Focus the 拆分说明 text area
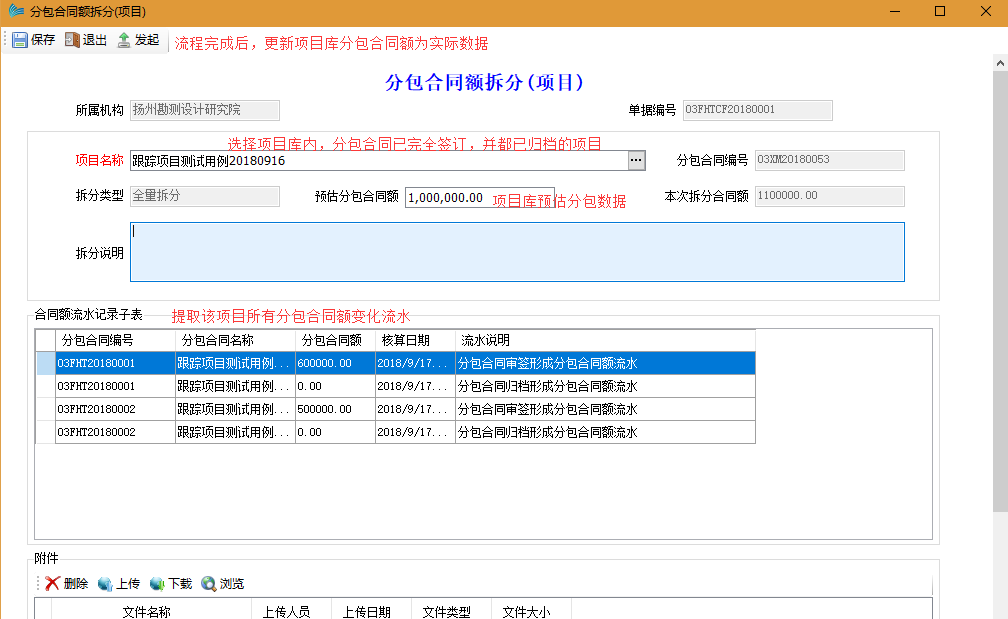Screen dimensions: 1008x619 (517, 252)
